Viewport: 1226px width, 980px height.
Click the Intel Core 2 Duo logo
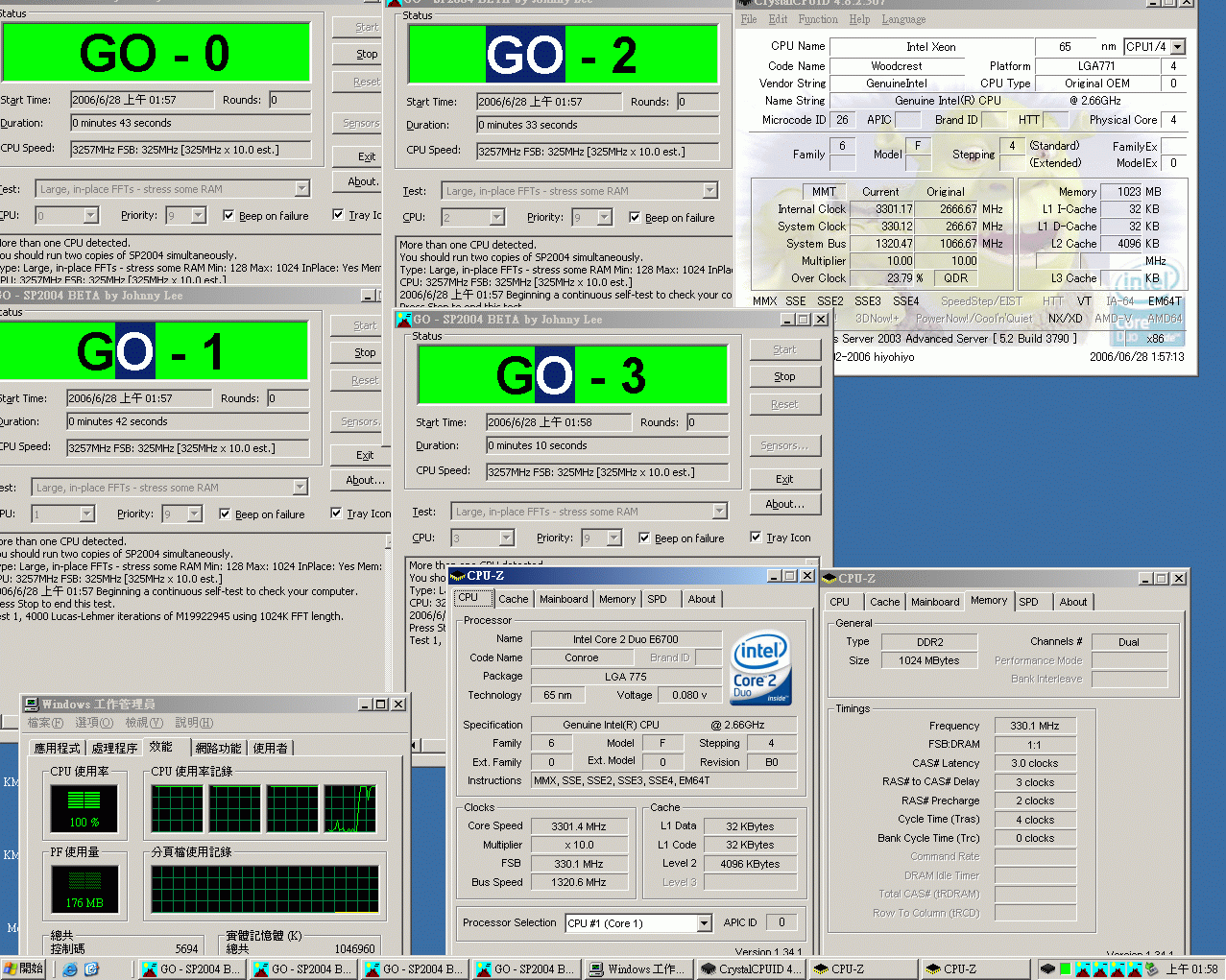point(760,668)
